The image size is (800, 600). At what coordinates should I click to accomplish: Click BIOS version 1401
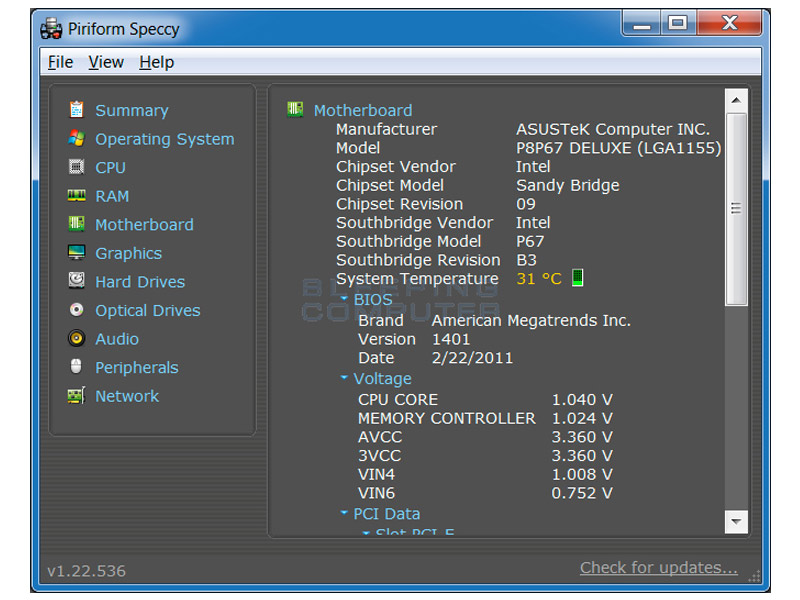pos(451,339)
